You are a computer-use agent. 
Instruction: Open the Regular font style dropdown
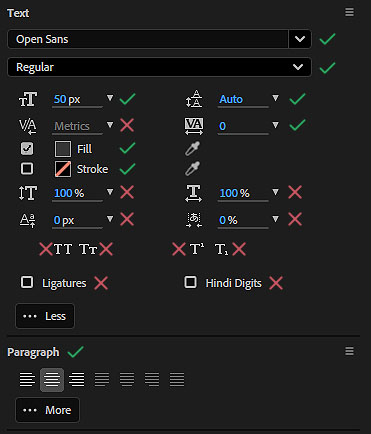coord(298,67)
